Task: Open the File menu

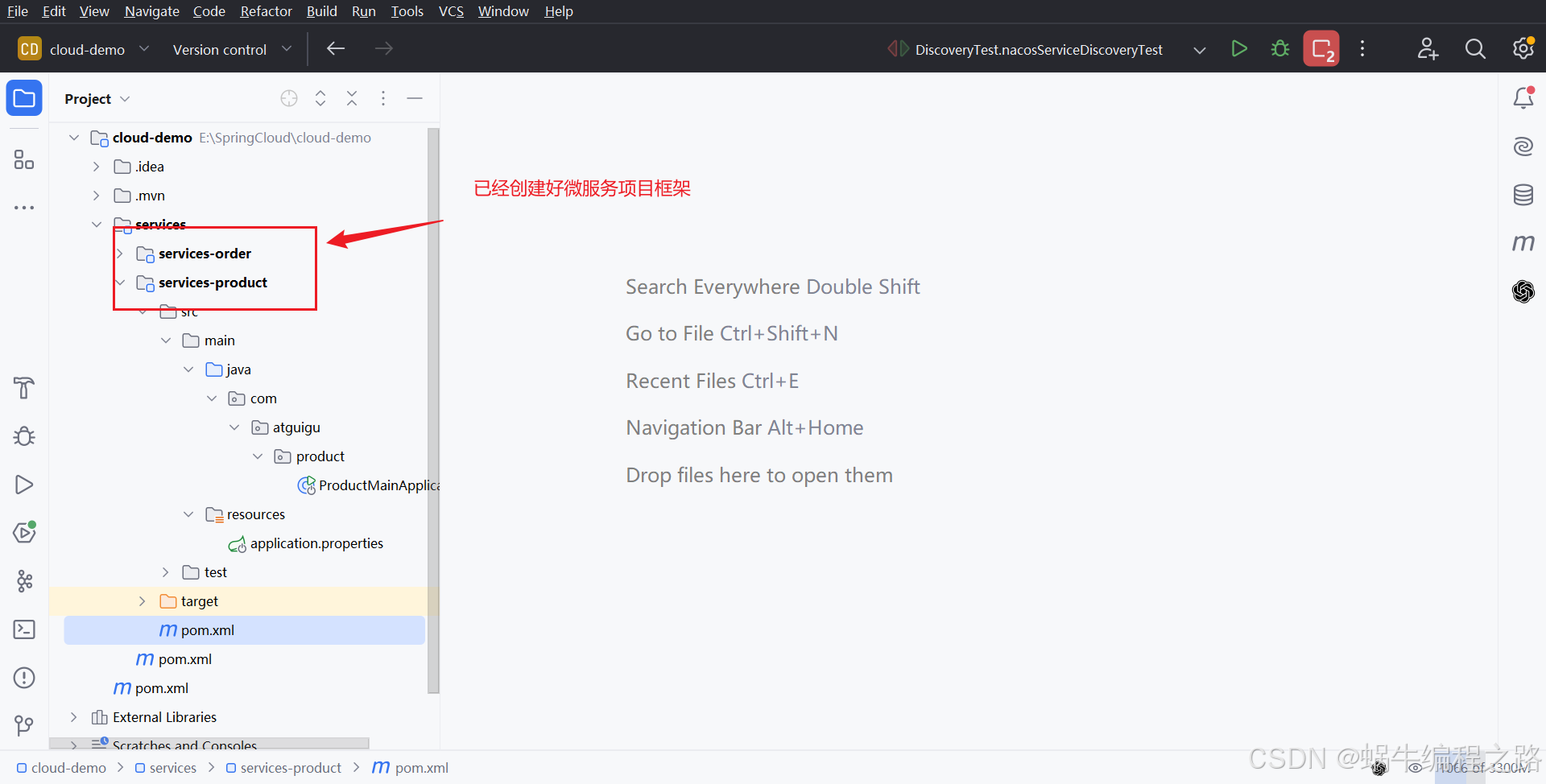Action: pyautogui.click(x=18, y=11)
